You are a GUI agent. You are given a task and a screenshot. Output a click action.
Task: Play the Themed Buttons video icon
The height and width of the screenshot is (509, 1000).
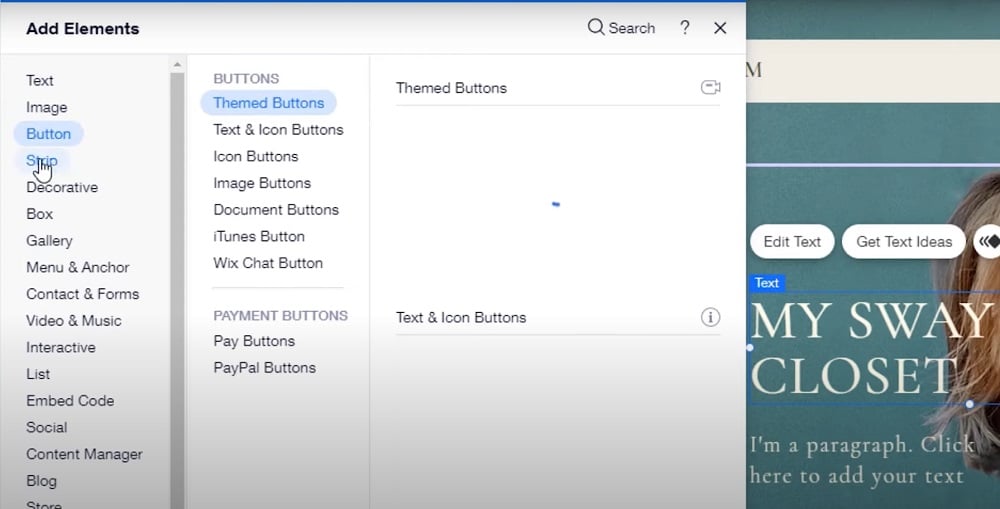pyautogui.click(x=710, y=88)
